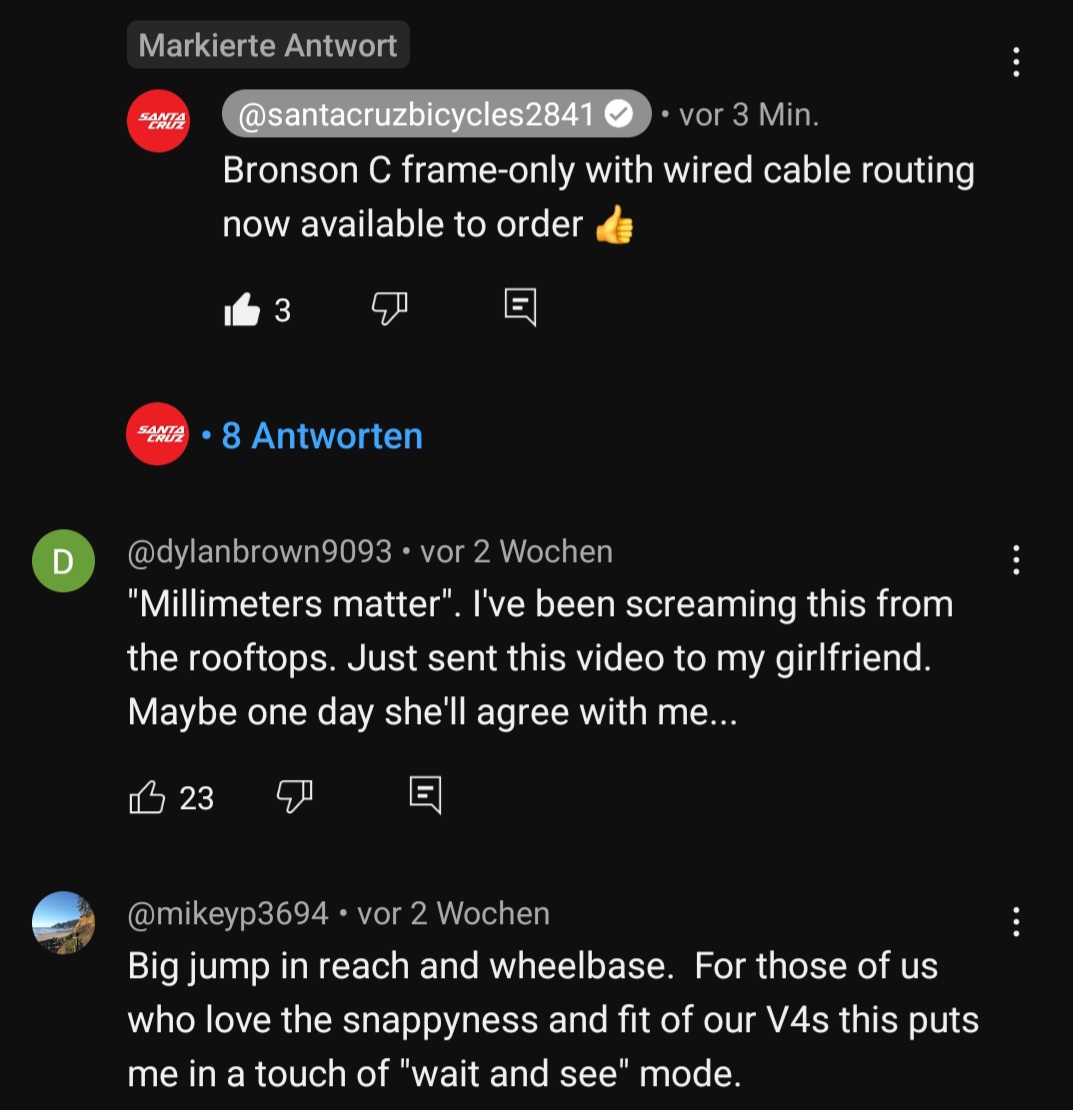
Task: Visit @mikeyp3694 channel handle
Action: [228, 914]
